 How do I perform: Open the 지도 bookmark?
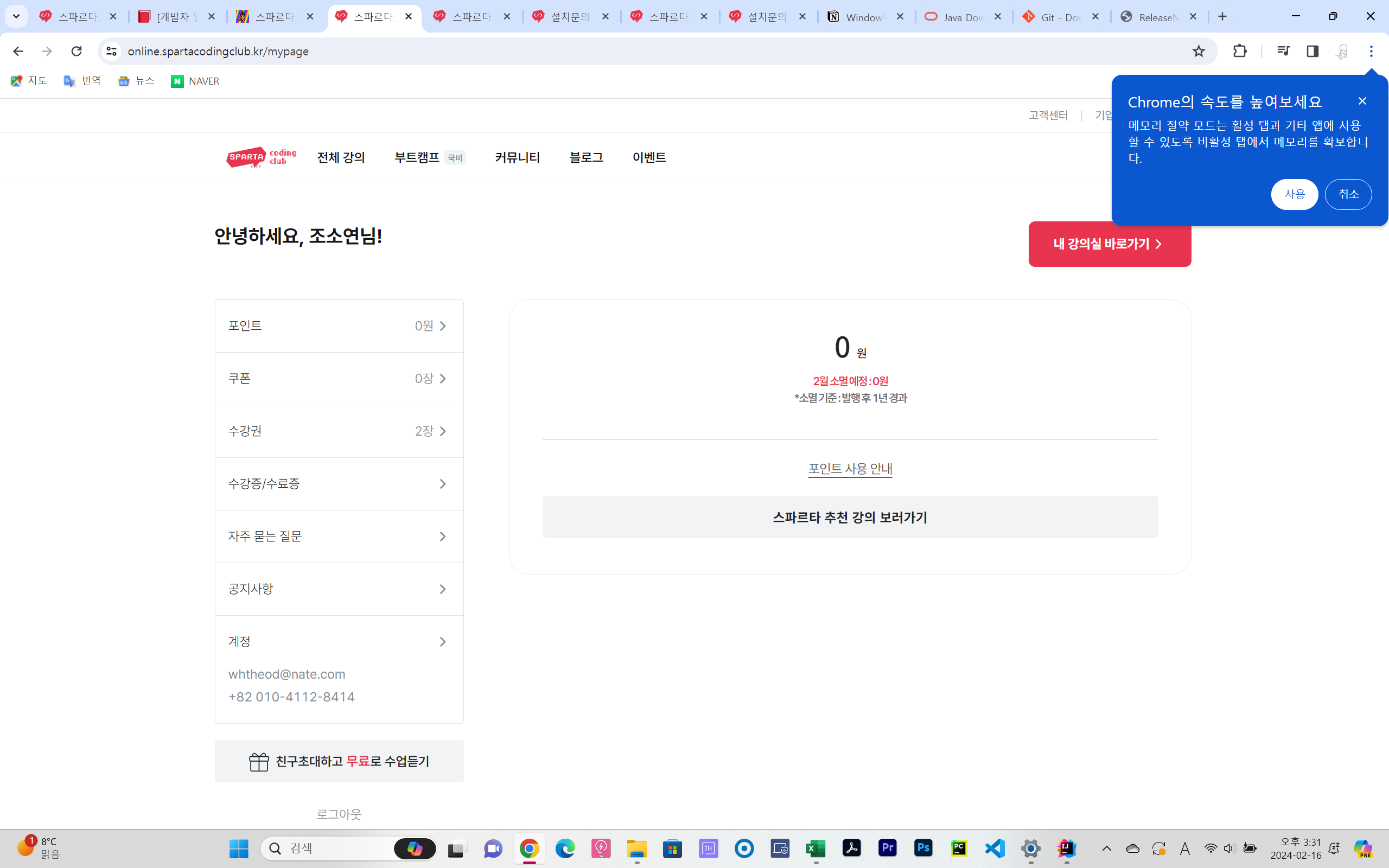click(29, 81)
